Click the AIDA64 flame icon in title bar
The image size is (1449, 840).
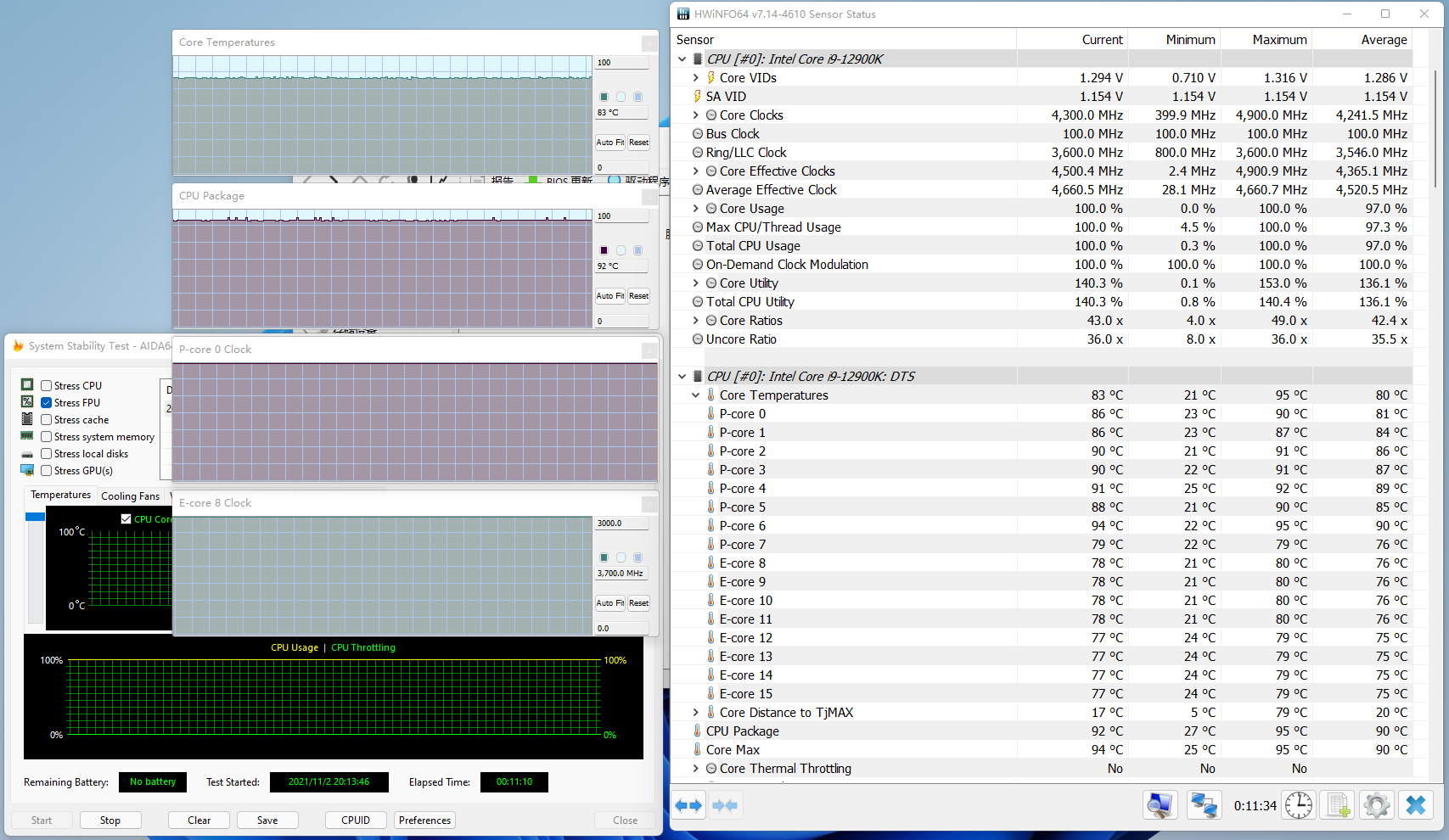click(18, 346)
